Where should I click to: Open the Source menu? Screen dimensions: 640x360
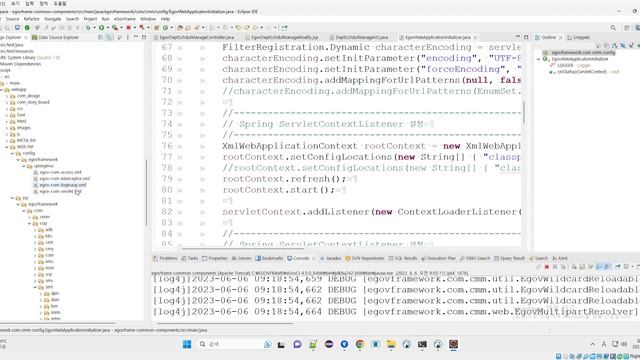[12, 19]
